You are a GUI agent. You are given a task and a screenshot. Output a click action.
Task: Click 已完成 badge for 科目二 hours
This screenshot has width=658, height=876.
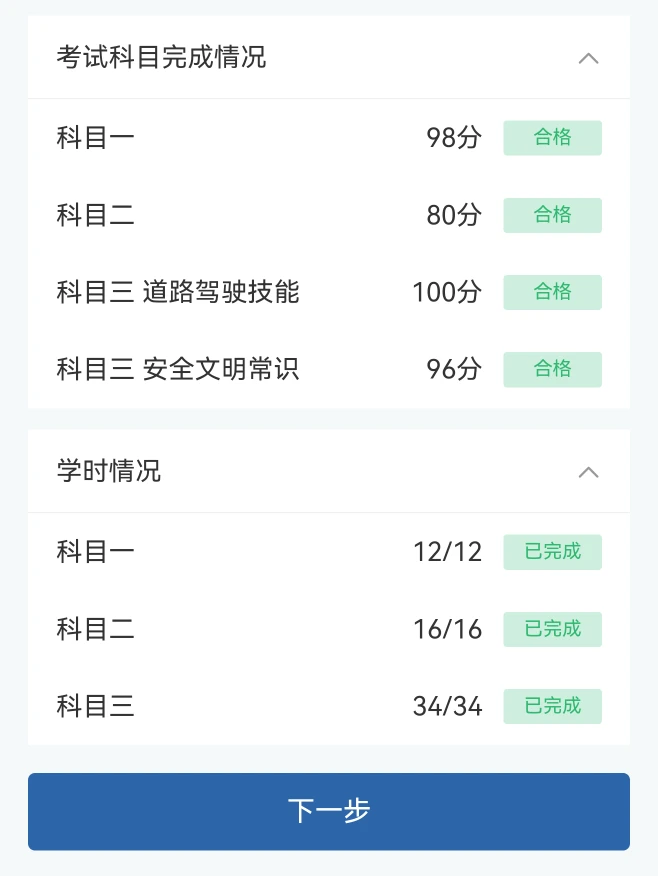[552, 629]
